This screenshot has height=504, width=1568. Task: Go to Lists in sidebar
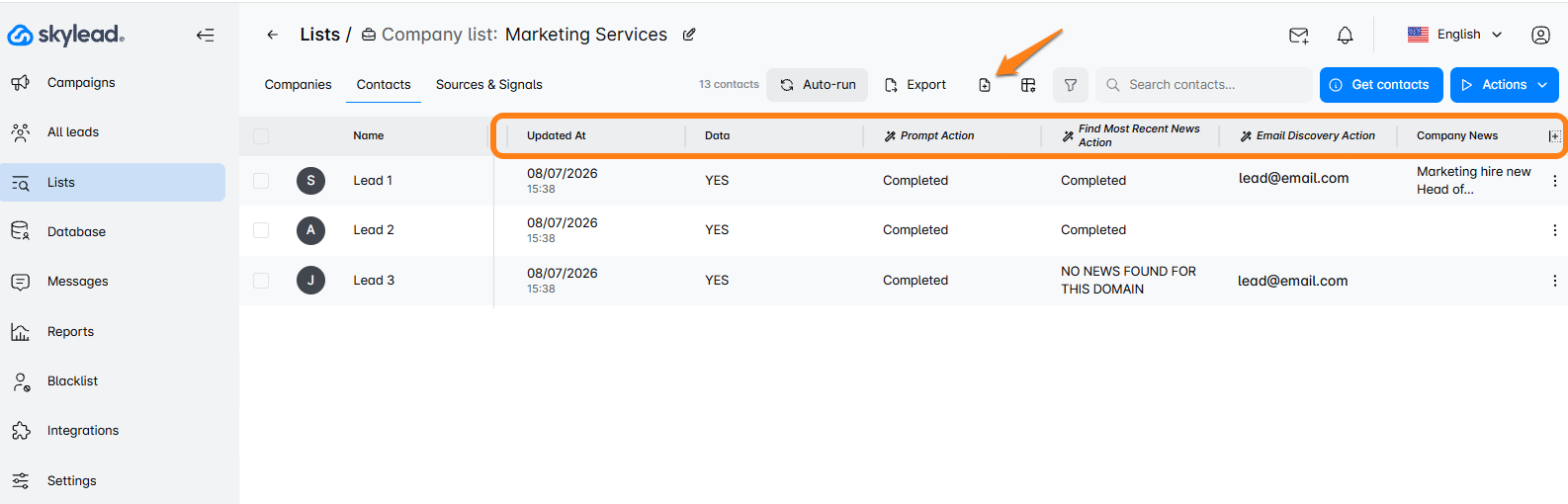pyautogui.click(x=113, y=182)
